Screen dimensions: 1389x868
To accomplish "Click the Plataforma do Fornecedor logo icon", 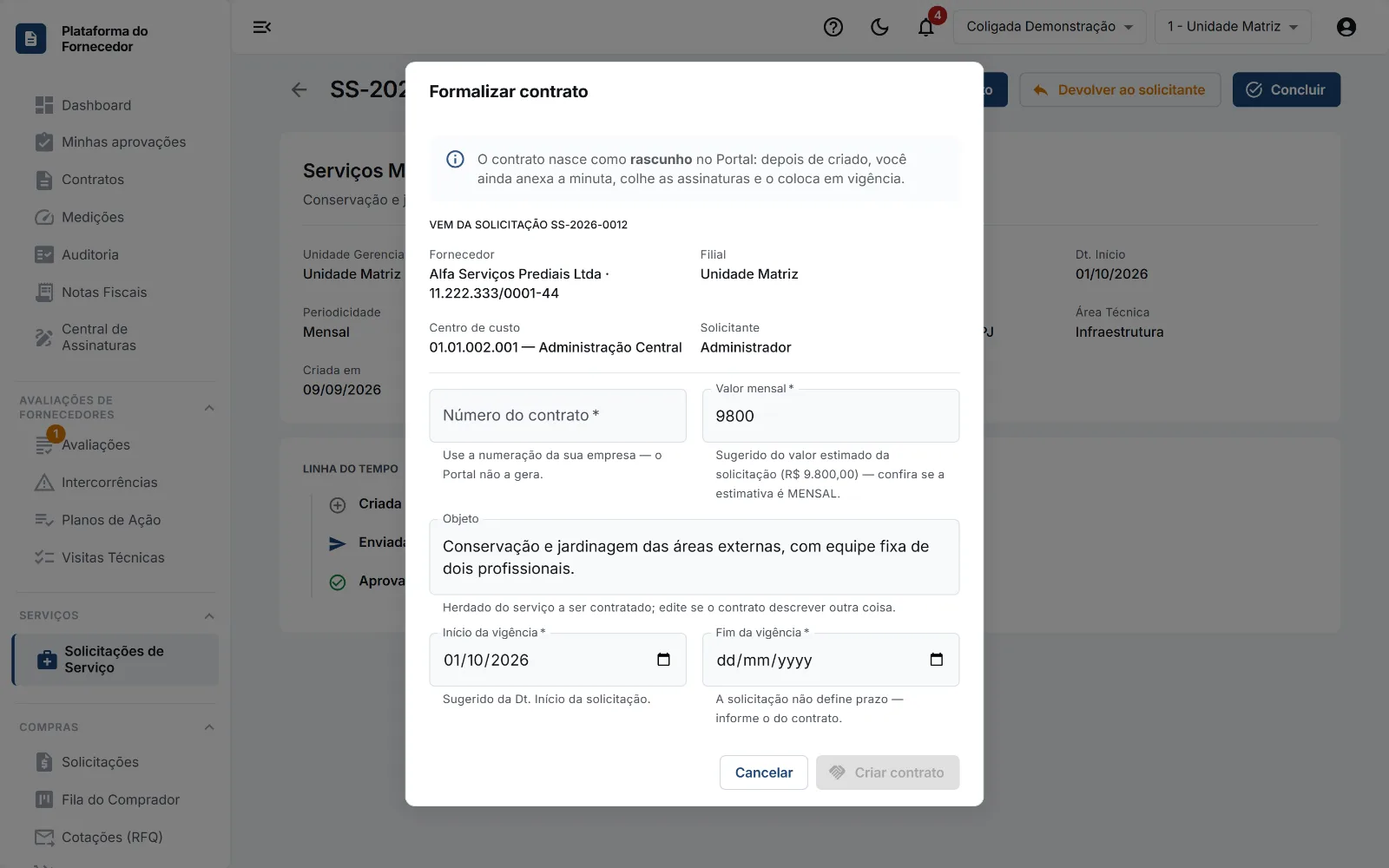I will (31, 38).
